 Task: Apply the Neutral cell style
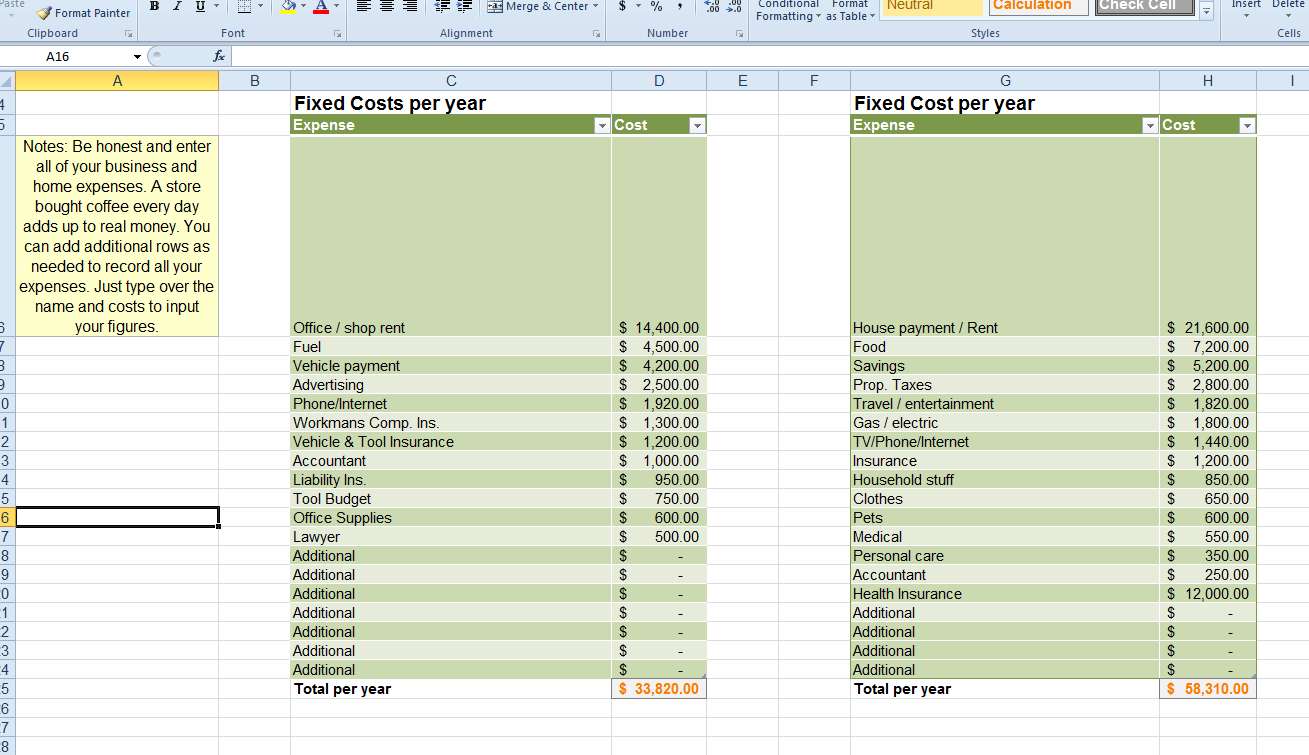931,6
